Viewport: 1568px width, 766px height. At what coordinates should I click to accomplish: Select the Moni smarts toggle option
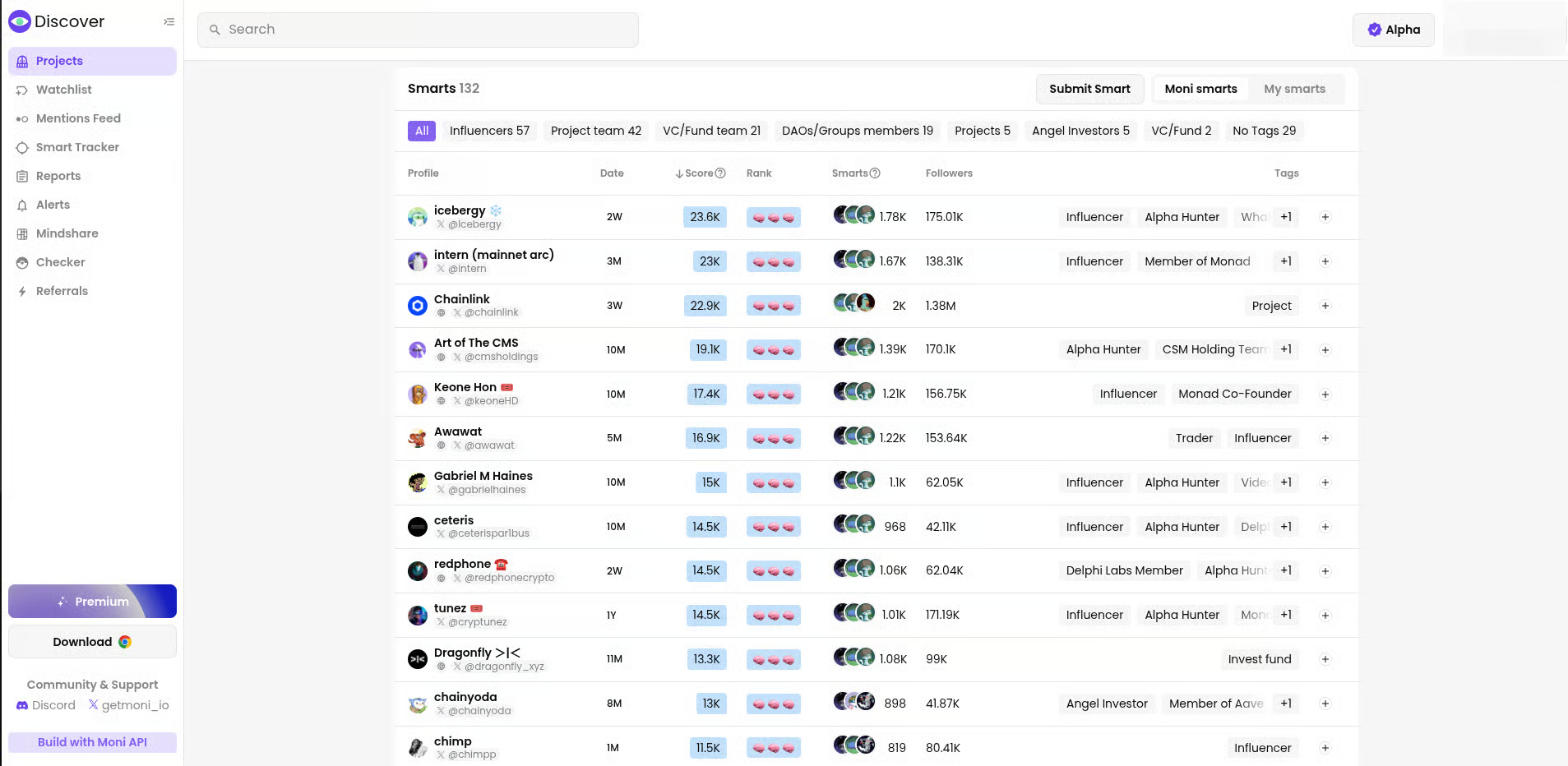point(1200,89)
